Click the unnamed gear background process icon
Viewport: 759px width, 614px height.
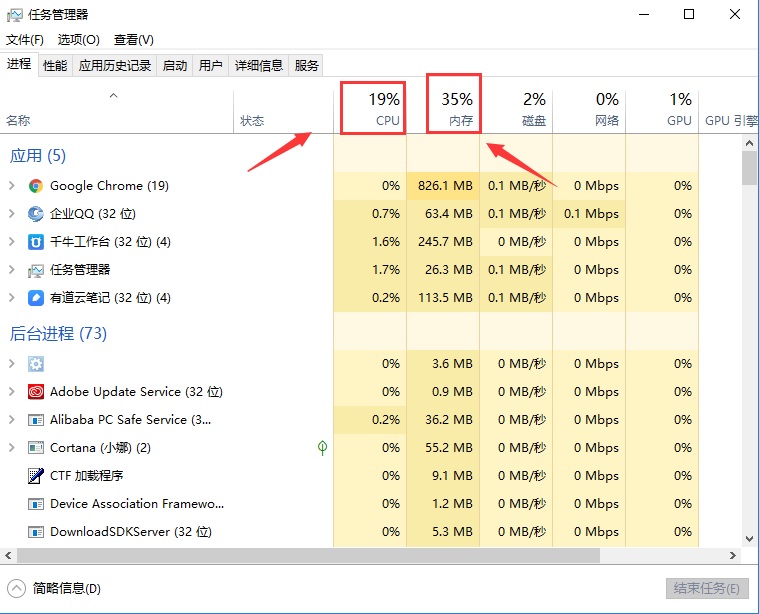36,364
